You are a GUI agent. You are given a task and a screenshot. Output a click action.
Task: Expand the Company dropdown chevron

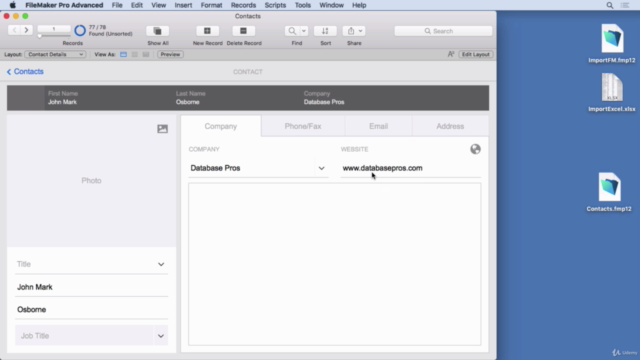coord(322,168)
